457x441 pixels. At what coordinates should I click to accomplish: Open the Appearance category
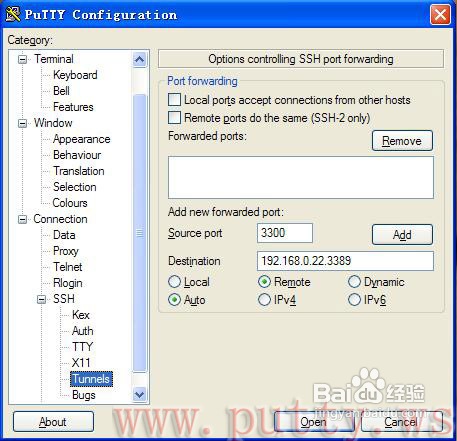[82, 139]
